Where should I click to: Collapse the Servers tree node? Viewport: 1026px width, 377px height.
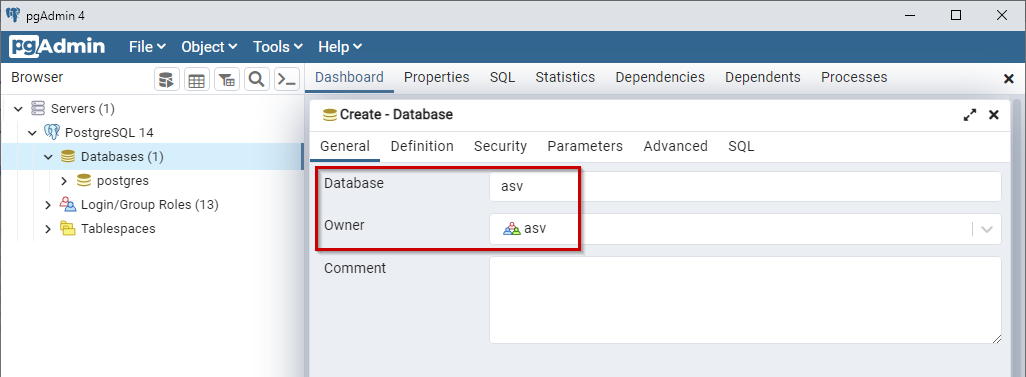pos(18,109)
